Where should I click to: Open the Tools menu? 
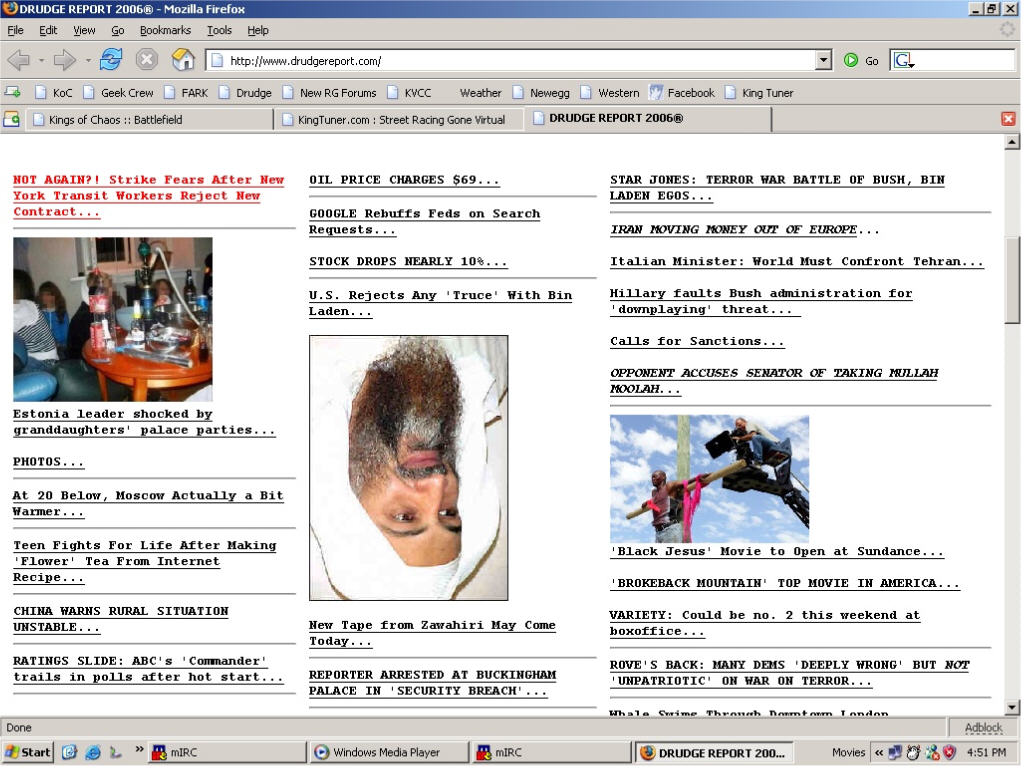(x=219, y=30)
